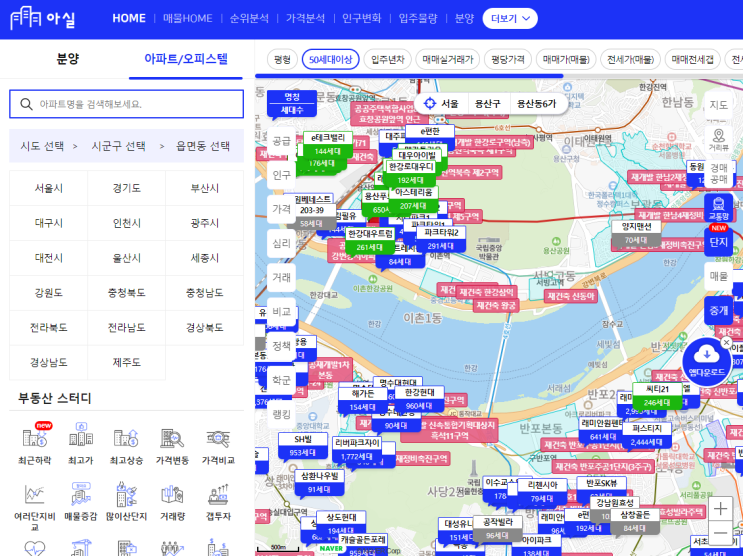Click the 앱다운로드 cloud icon
The image size is (743, 556).
click(x=707, y=361)
